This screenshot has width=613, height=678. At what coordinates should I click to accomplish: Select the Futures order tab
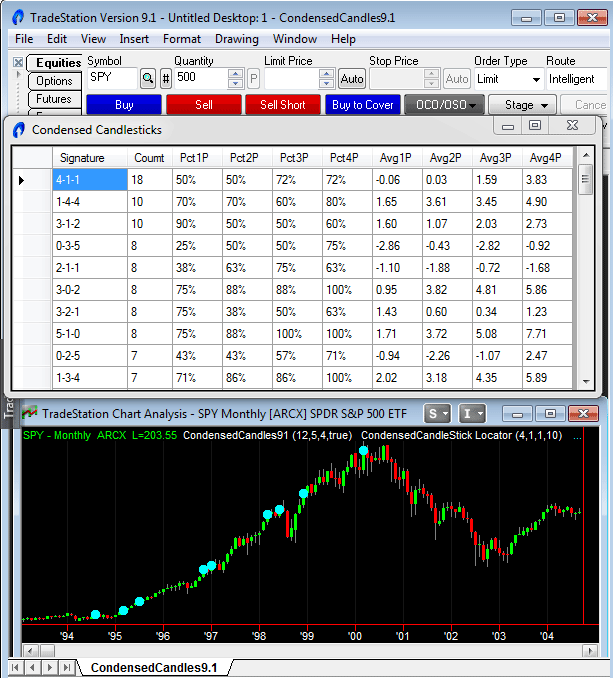click(x=54, y=99)
